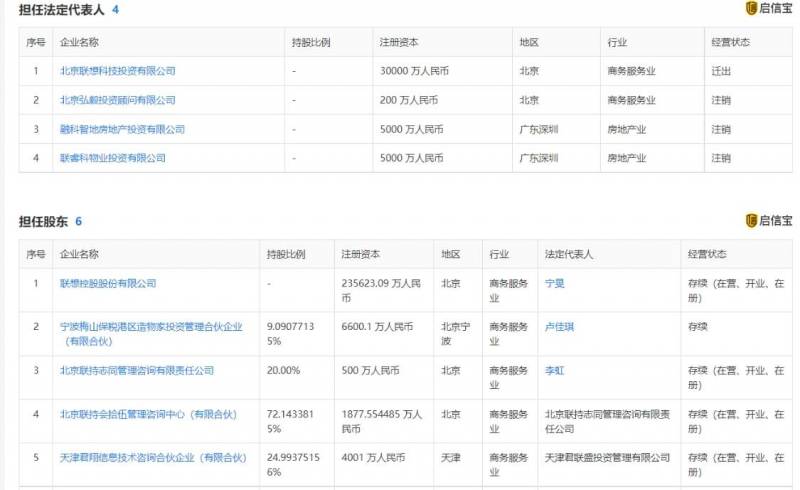Open 北京联想科技投资有限公司 company link
This screenshot has width=800, height=490.
click(117, 71)
